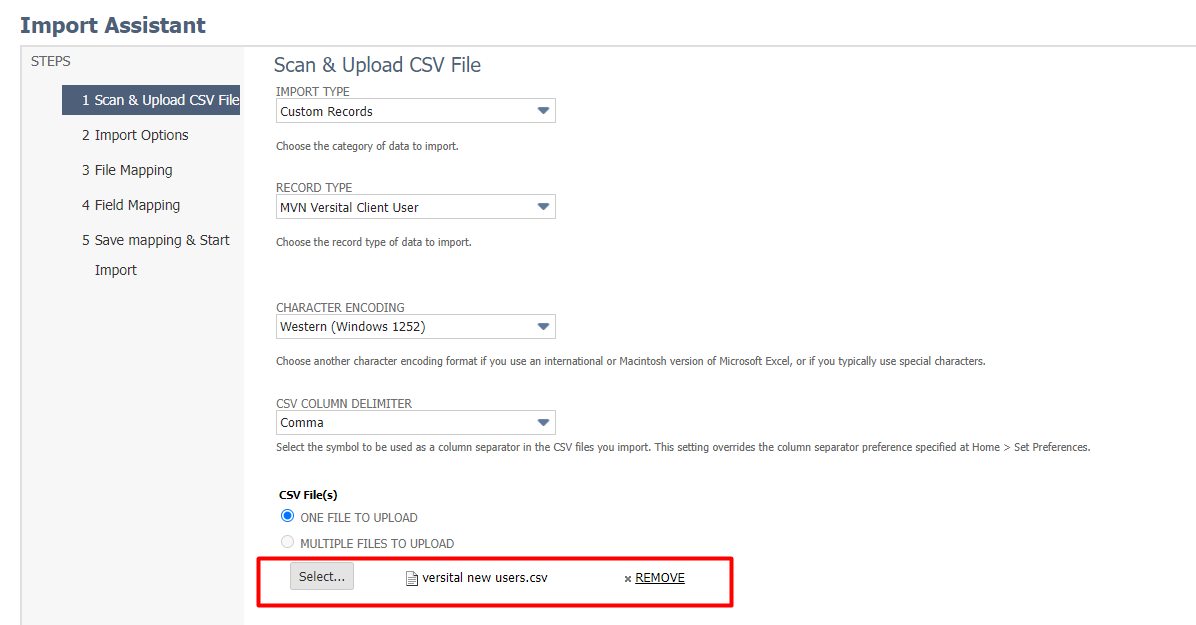1196x625 pixels.
Task: Select the One File to Upload option
Action: pos(288,517)
